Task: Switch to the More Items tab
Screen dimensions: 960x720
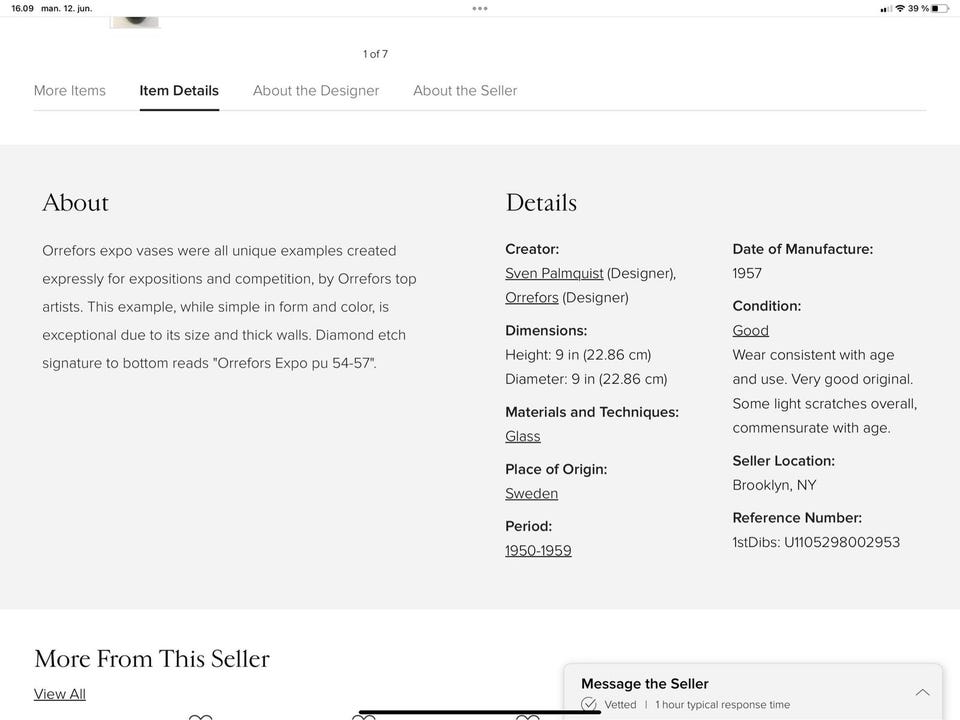Action: pos(70,90)
